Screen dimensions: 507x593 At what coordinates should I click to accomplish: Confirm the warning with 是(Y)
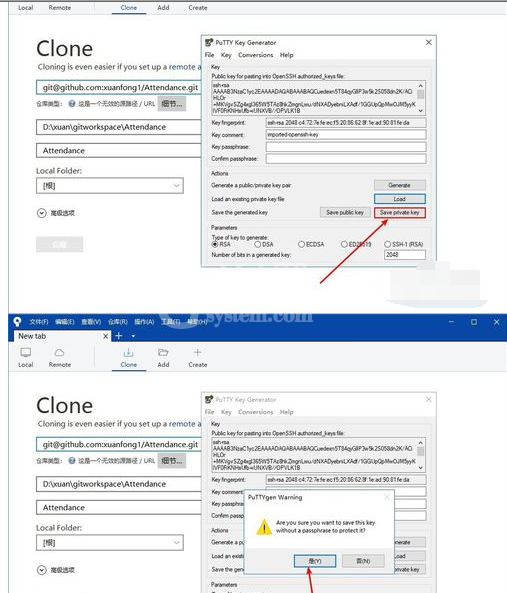click(315, 561)
